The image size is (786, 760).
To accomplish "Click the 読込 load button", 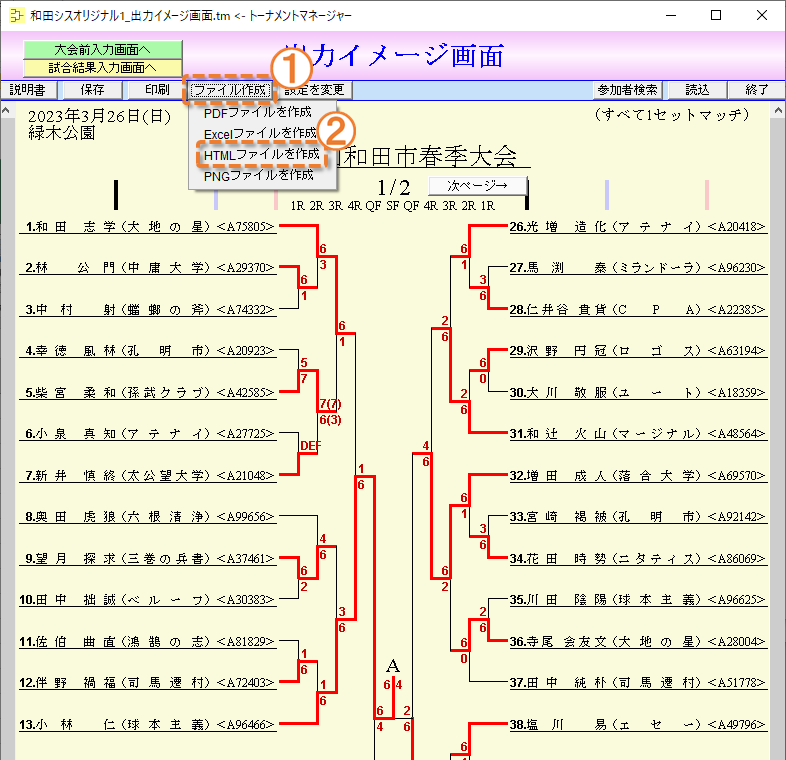I will click(697, 90).
